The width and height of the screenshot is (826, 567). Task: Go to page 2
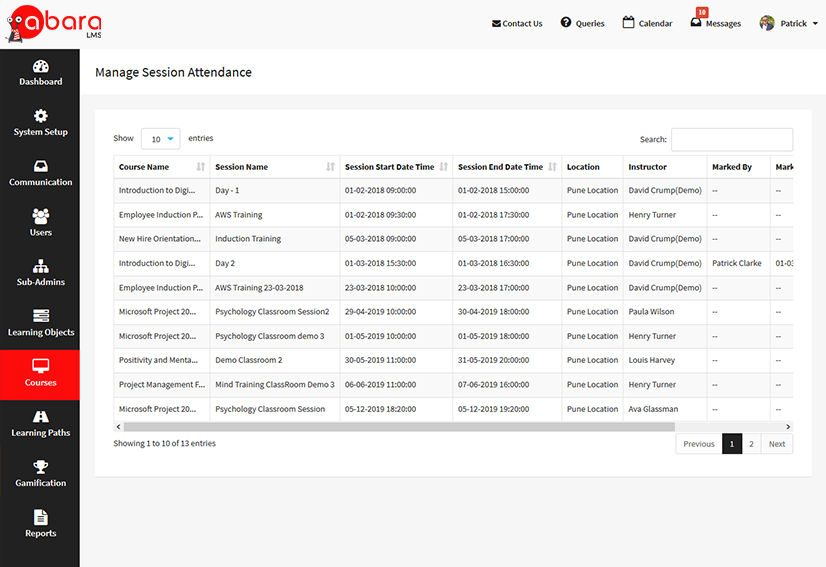[x=751, y=444]
